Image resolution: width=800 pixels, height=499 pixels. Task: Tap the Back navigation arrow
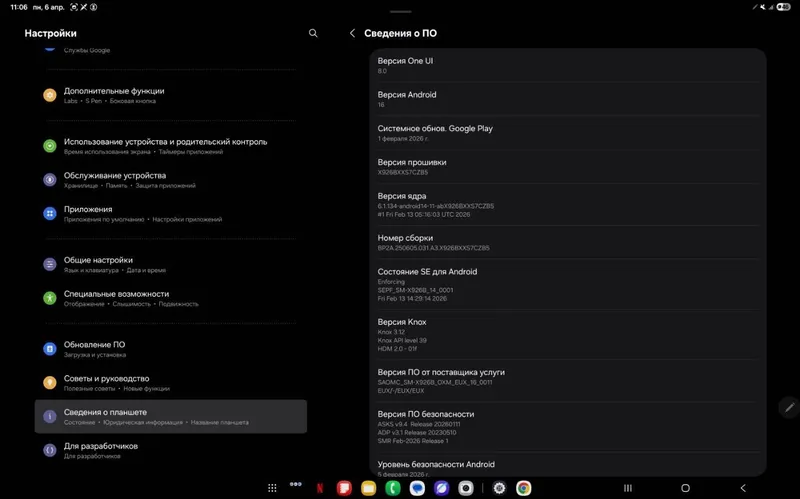(743, 488)
